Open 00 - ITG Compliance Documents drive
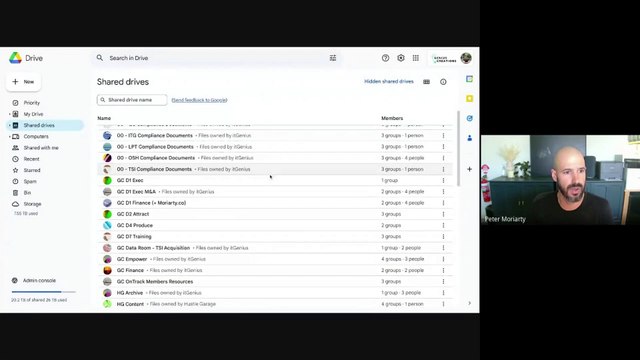Viewport: 640px width, 360px height. (155, 136)
